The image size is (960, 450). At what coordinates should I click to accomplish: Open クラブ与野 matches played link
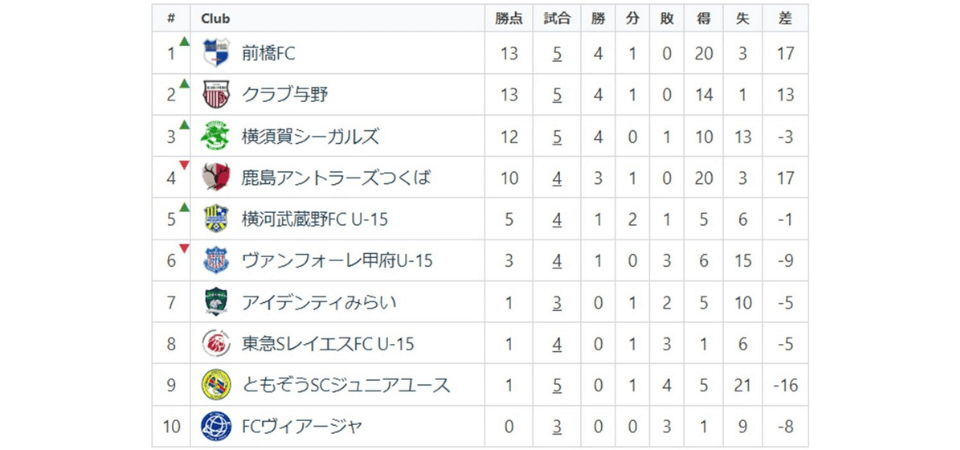557,95
